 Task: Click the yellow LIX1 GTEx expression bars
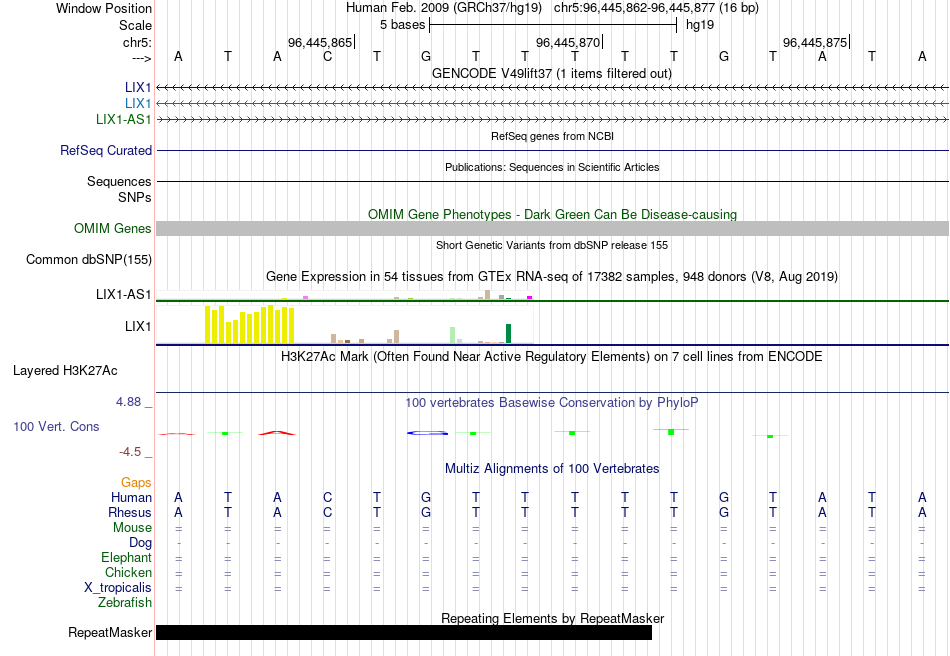click(x=250, y=325)
